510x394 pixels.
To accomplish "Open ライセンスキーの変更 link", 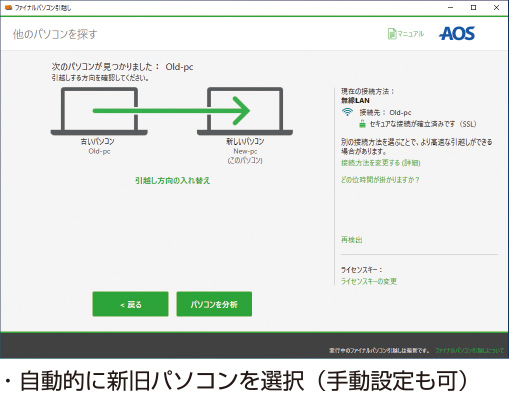I will (369, 281).
